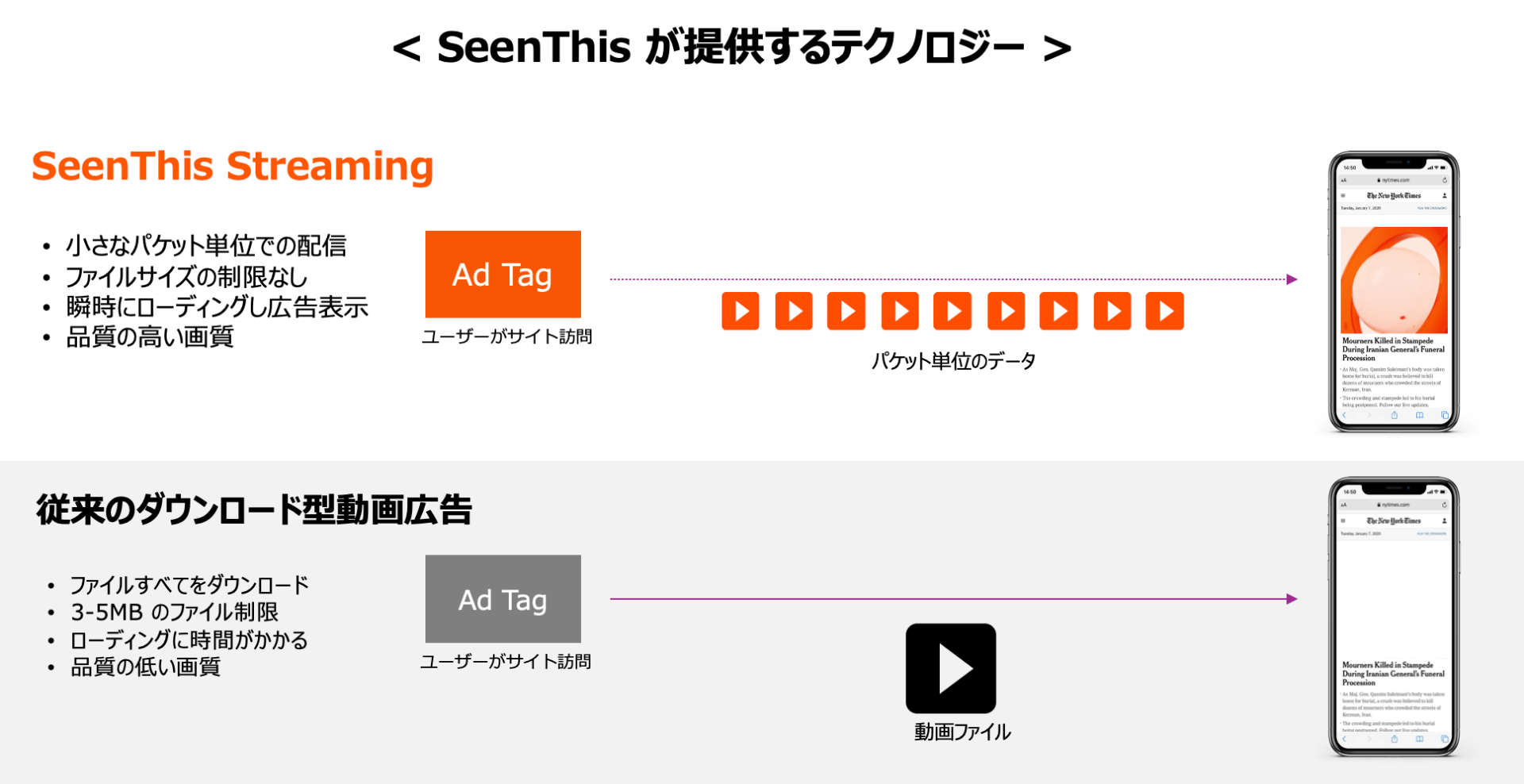Image resolution: width=1524 pixels, height=784 pixels.
Task: Tap share icon on bottom phone's toolbar
Action: (x=1394, y=739)
